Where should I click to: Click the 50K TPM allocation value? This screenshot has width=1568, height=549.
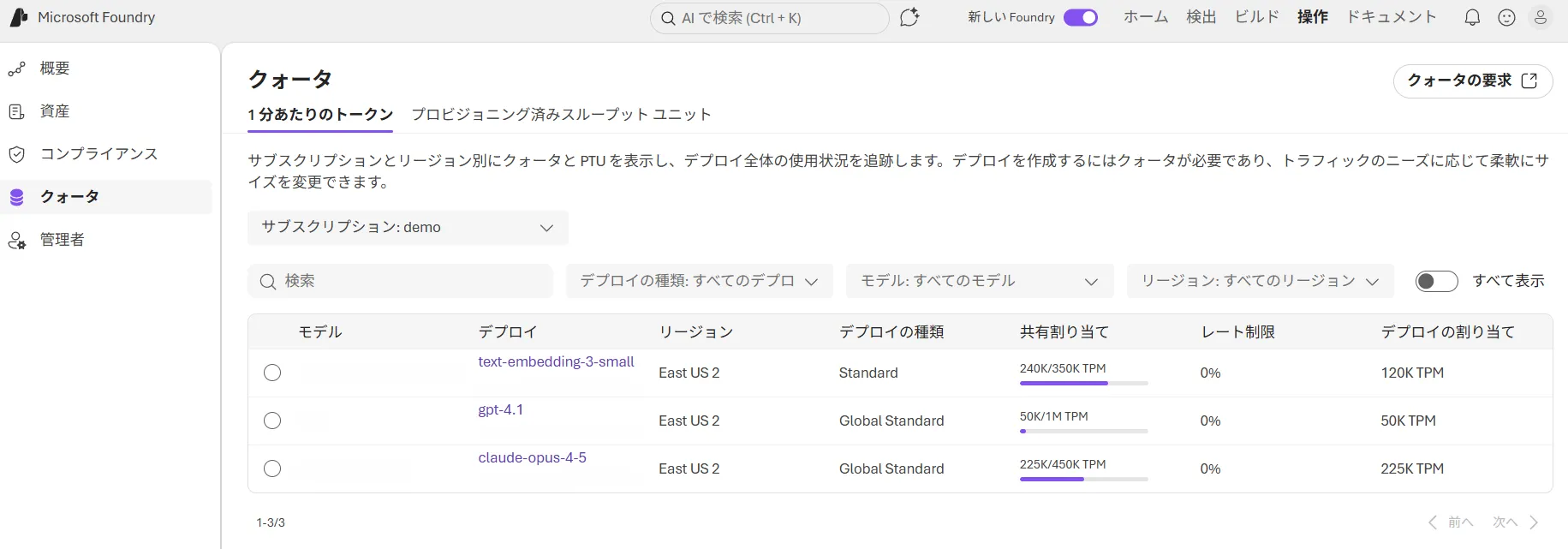1408,421
